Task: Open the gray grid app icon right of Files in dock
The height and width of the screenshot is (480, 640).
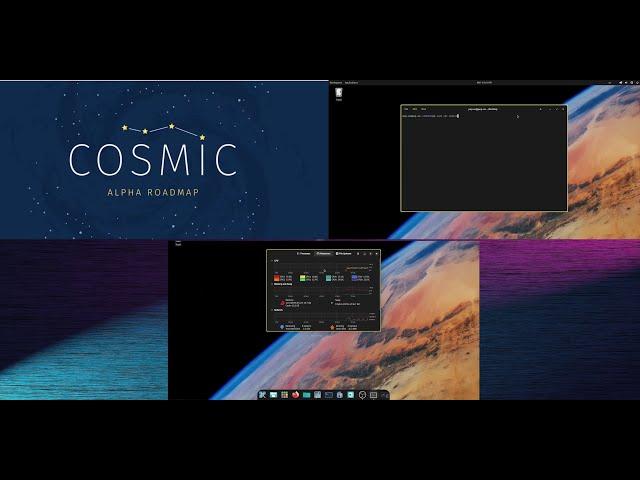Action: (318, 395)
